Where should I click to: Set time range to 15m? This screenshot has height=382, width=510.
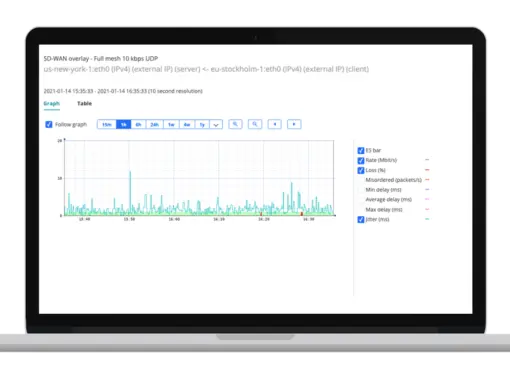107,125
